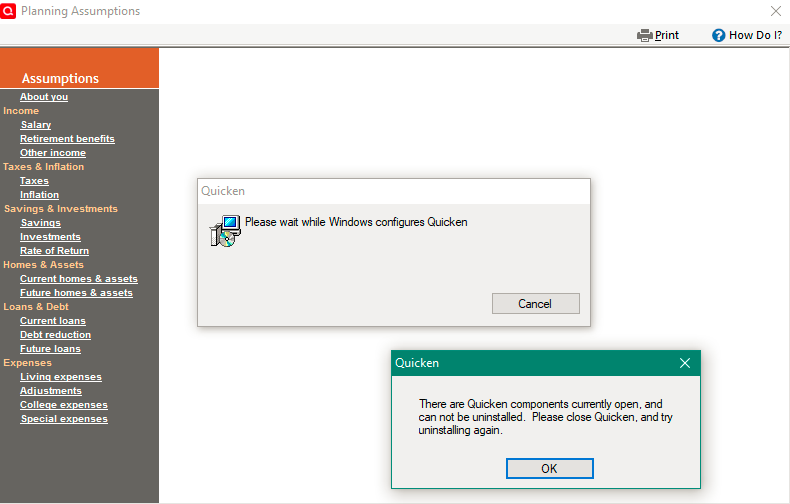
Task: Go to Retirement benefits
Action: (x=68, y=139)
